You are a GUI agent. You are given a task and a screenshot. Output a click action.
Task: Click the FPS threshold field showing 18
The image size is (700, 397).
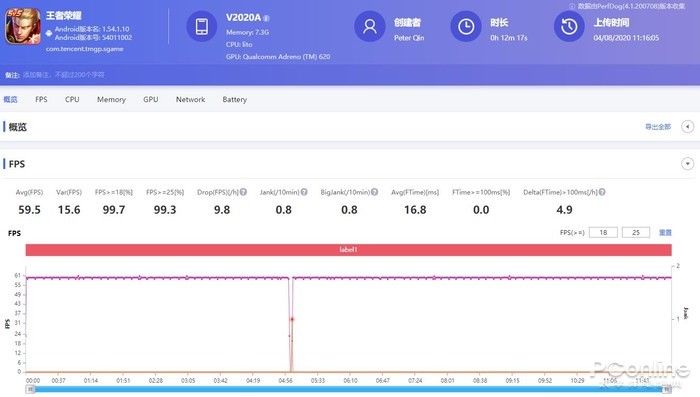pos(603,232)
